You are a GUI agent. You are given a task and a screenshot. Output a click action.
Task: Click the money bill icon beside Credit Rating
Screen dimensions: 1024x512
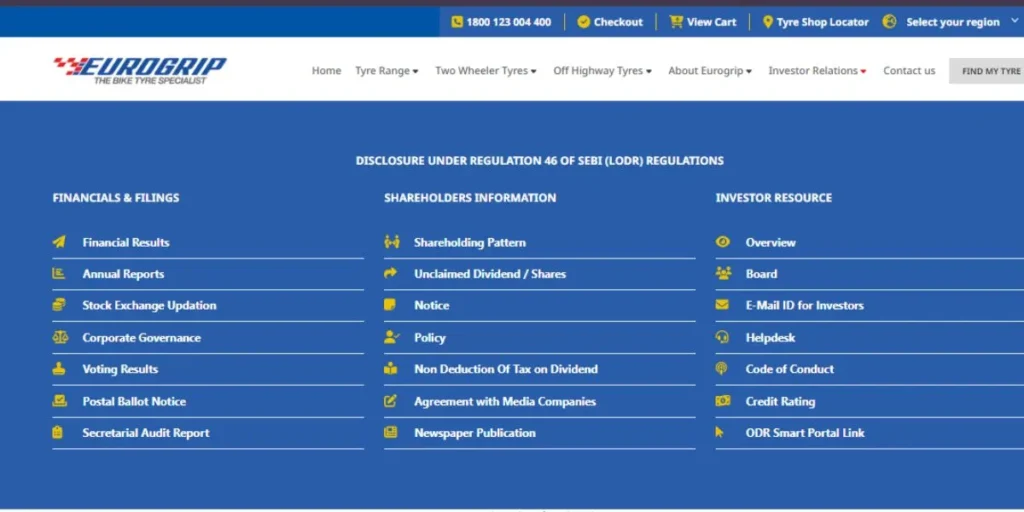[x=723, y=401]
